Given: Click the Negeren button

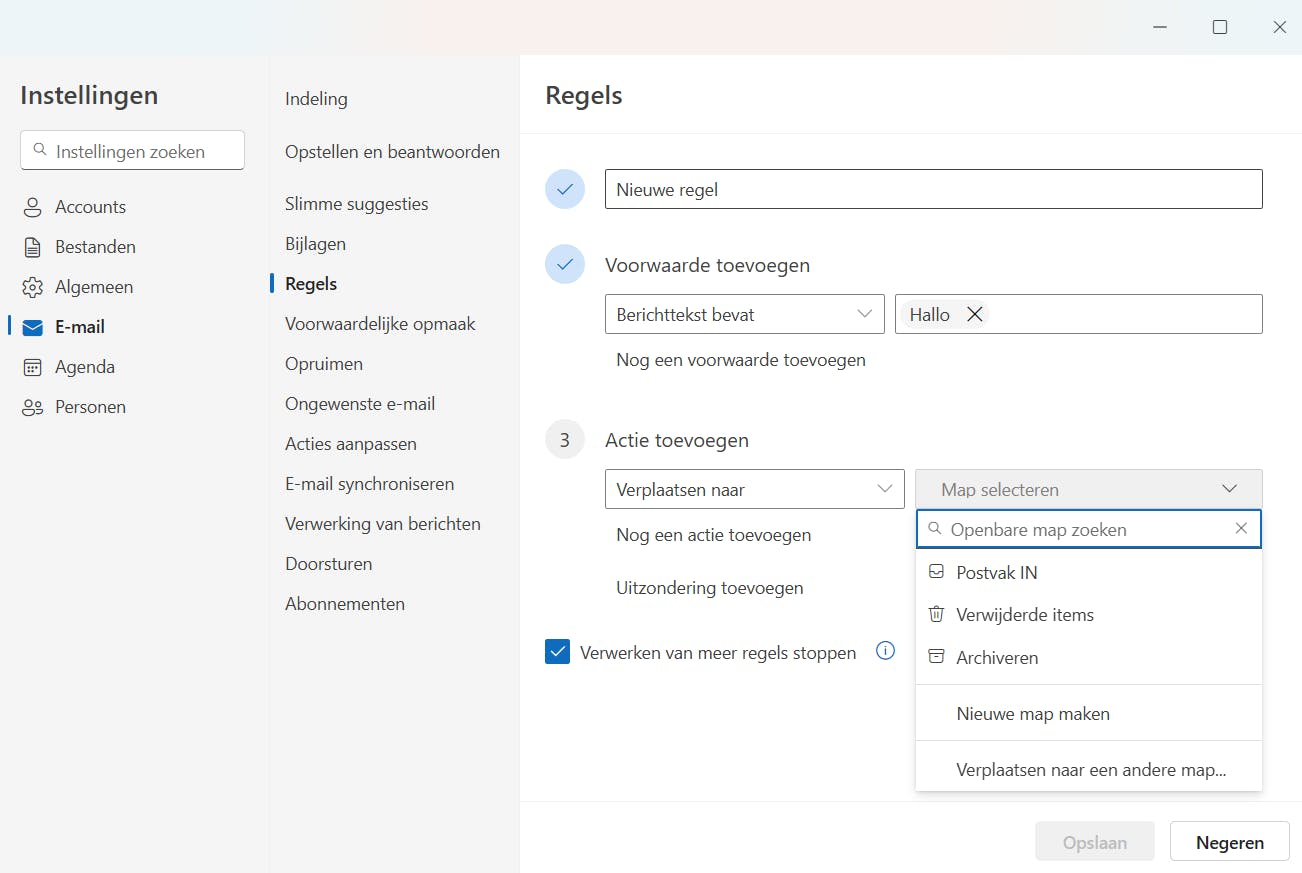Looking at the screenshot, I should click(x=1229, y=842).
